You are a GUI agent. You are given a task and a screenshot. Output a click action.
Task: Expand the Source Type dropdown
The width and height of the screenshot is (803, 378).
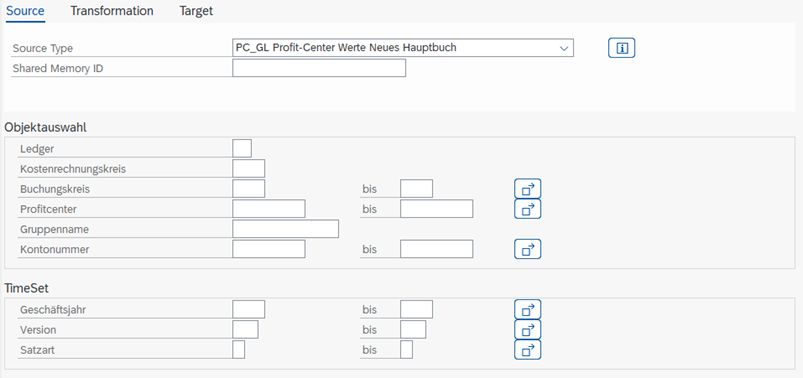tap(564, 48)
